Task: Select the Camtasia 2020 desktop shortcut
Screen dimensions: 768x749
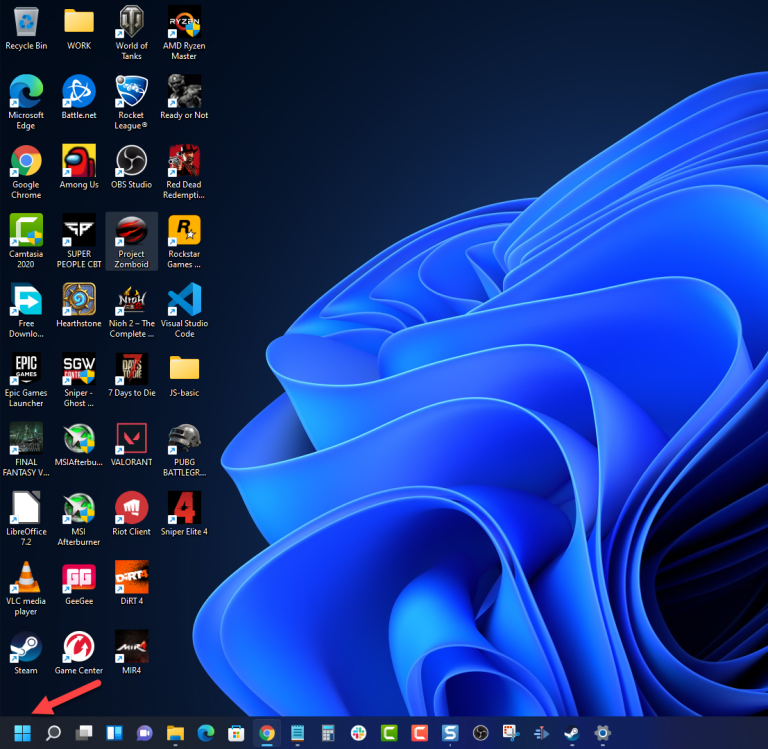Action: tap(26, 242)
